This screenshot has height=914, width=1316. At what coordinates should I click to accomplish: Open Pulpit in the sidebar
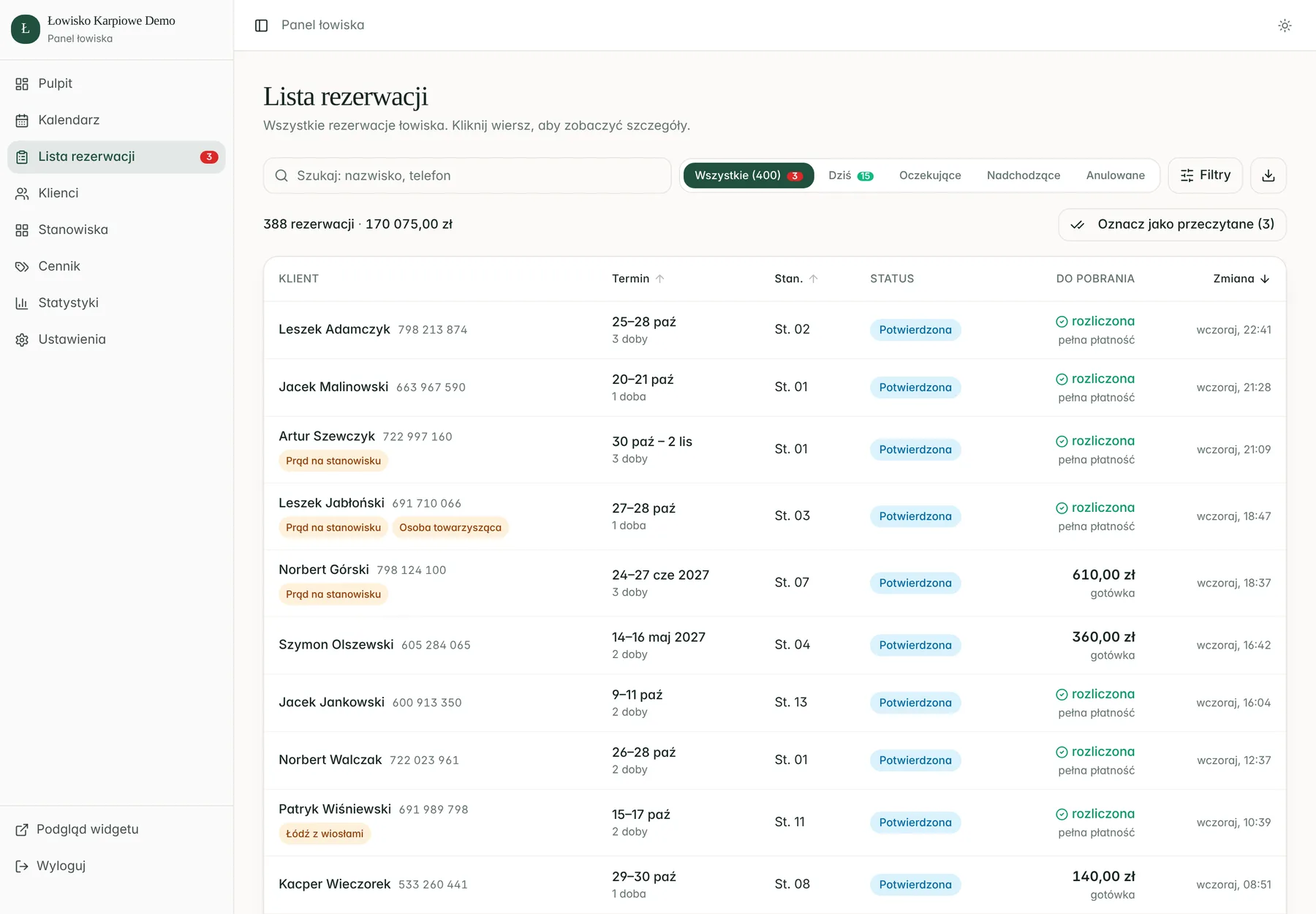click(116, 83)
